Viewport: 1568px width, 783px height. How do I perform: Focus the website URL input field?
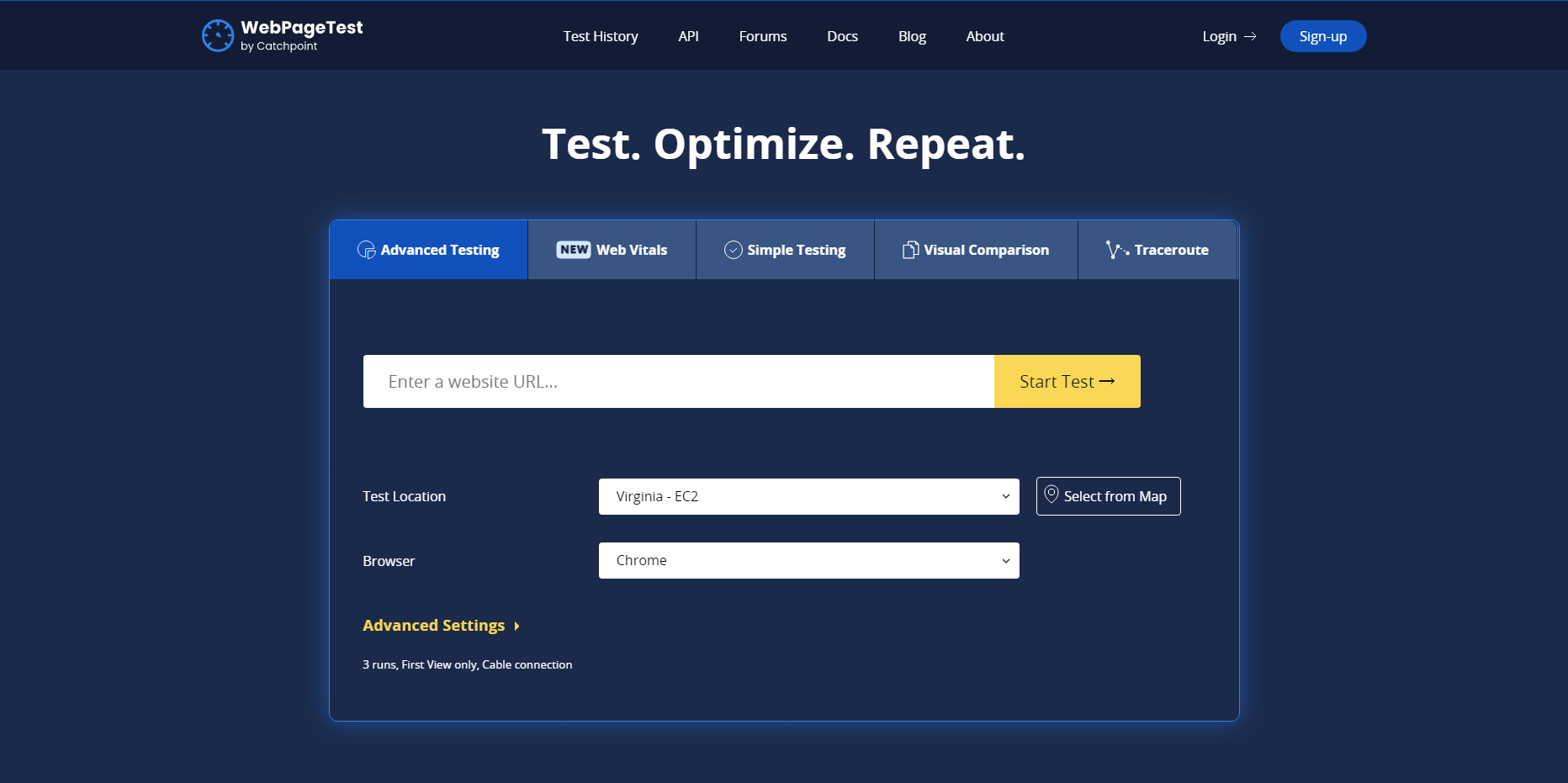(x=678, y=382)
